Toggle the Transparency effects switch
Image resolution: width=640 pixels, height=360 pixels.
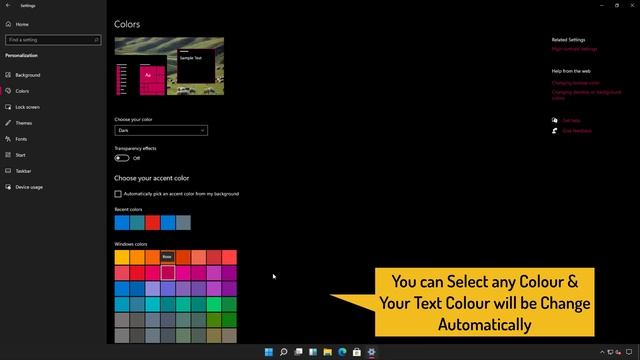[x=122, y=158]
